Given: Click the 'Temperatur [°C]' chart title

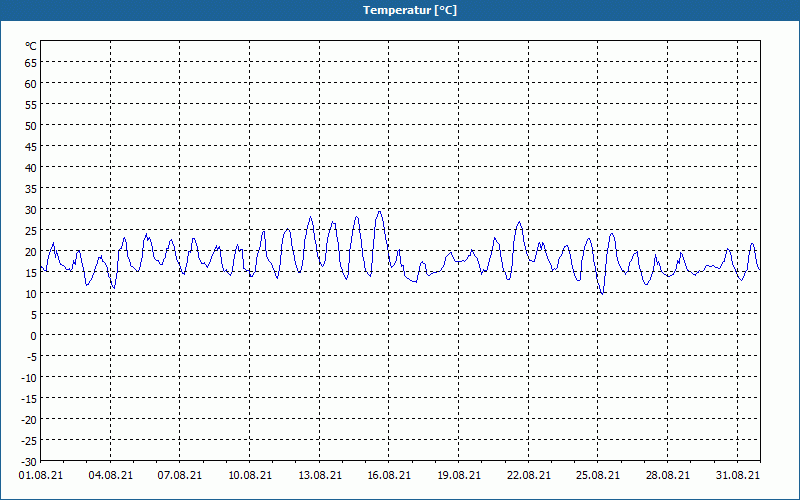Looking at the screenshot, I should click(x=410, y=10).
